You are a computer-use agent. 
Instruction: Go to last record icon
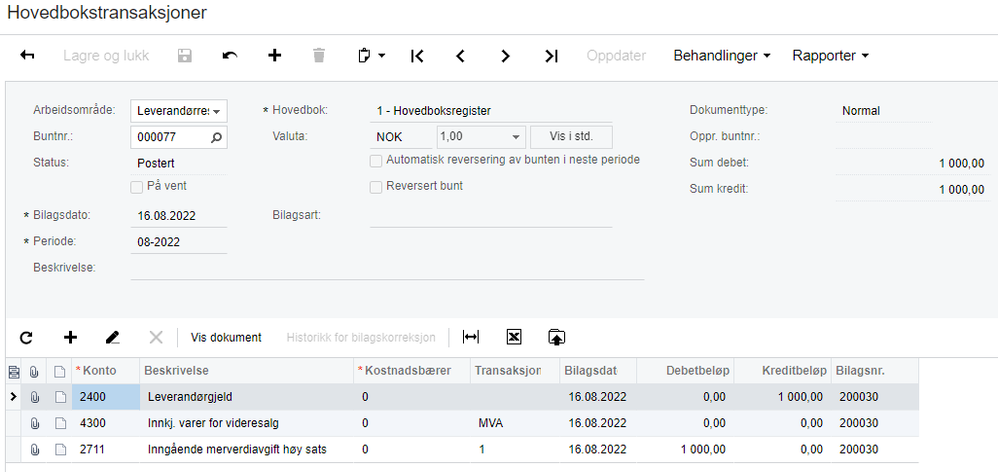551,56
